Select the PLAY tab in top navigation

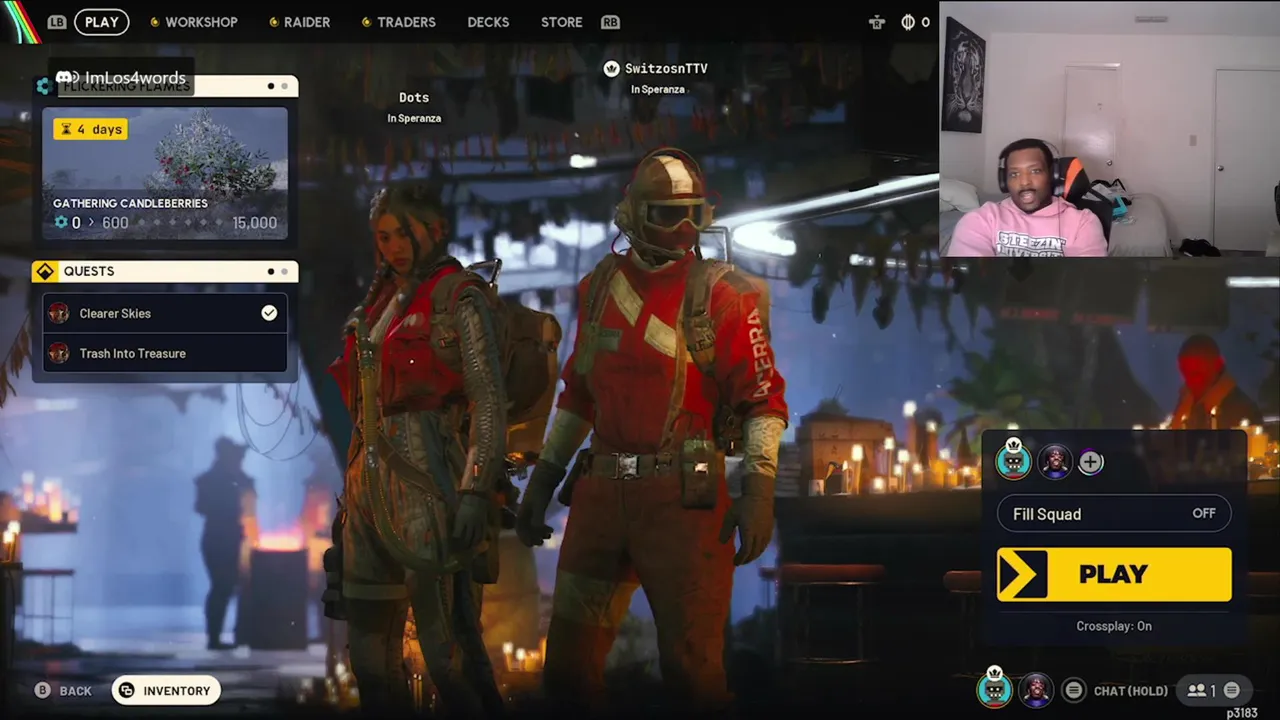pyautogui.click(x=101, y=22)
